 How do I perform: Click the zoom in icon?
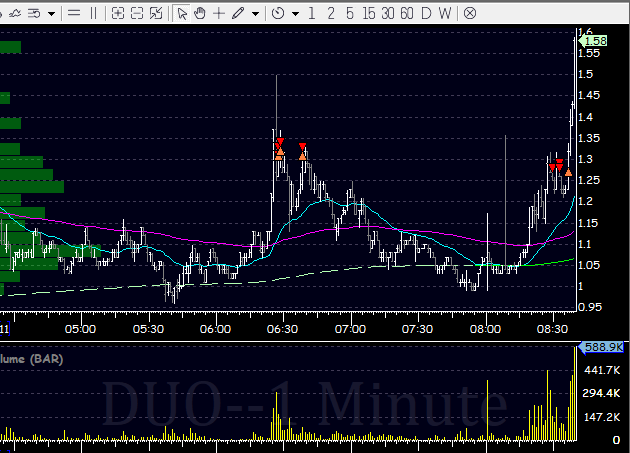(x=118, y=13)
